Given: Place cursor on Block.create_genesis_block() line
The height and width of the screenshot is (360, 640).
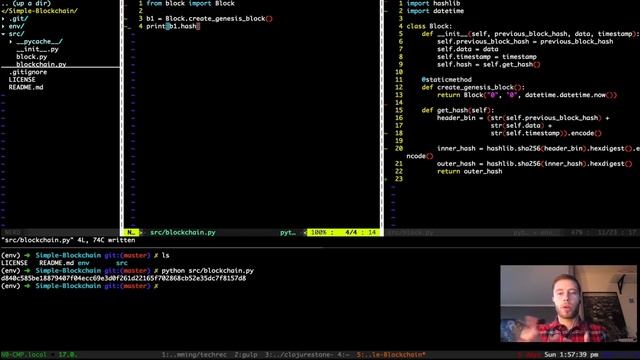Looking at the screenshot, I should pos(209,19).
